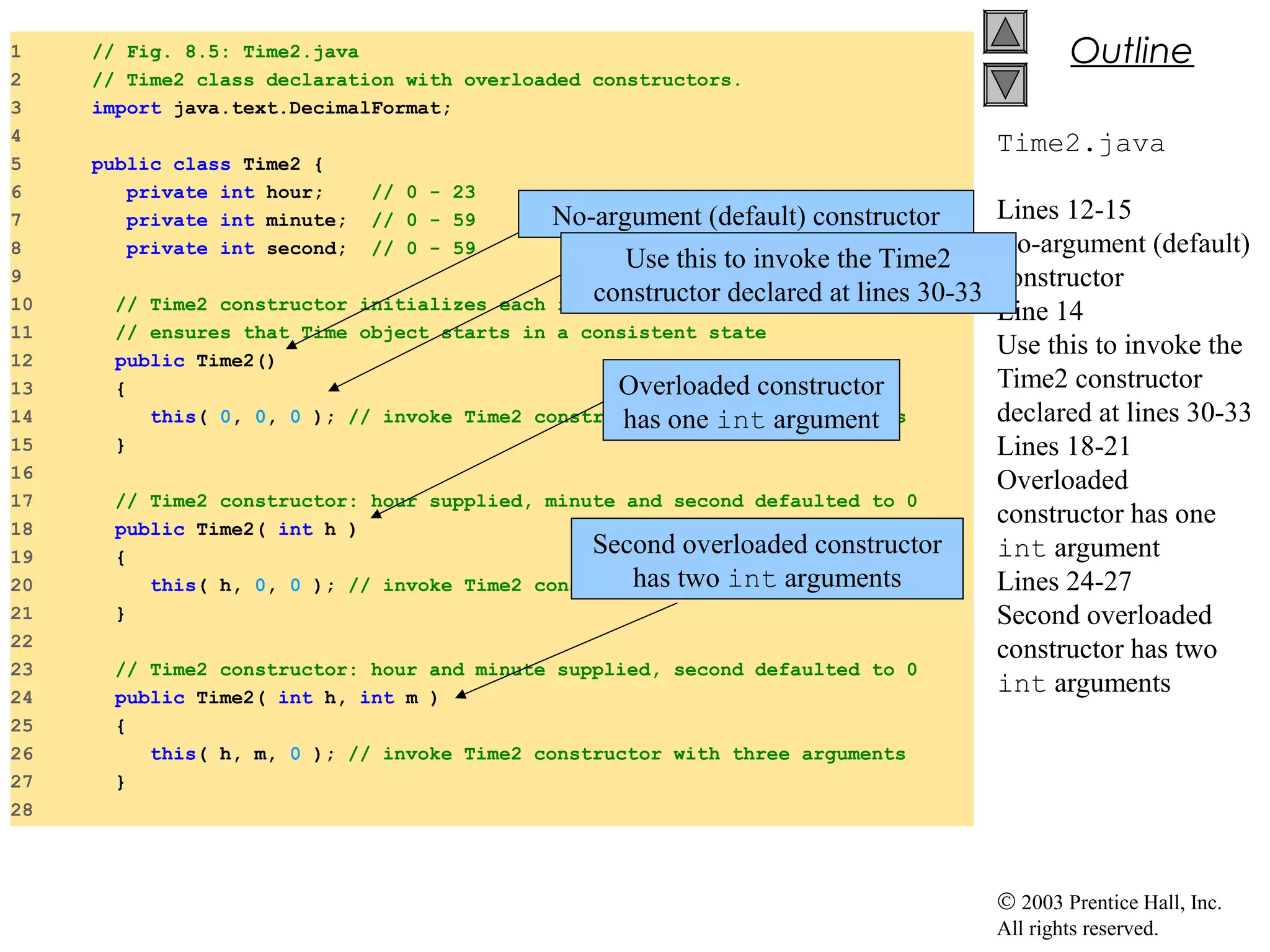The image size is (1270, 952).
Task: Click the '© 2003 Prentice Hall, Inc.' copyright text
Action: click(1109, 902)
